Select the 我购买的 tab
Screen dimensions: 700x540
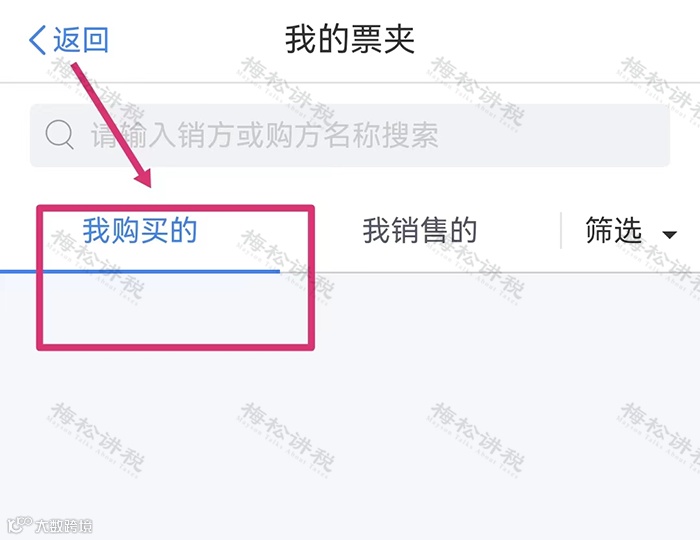pos(140,230)
